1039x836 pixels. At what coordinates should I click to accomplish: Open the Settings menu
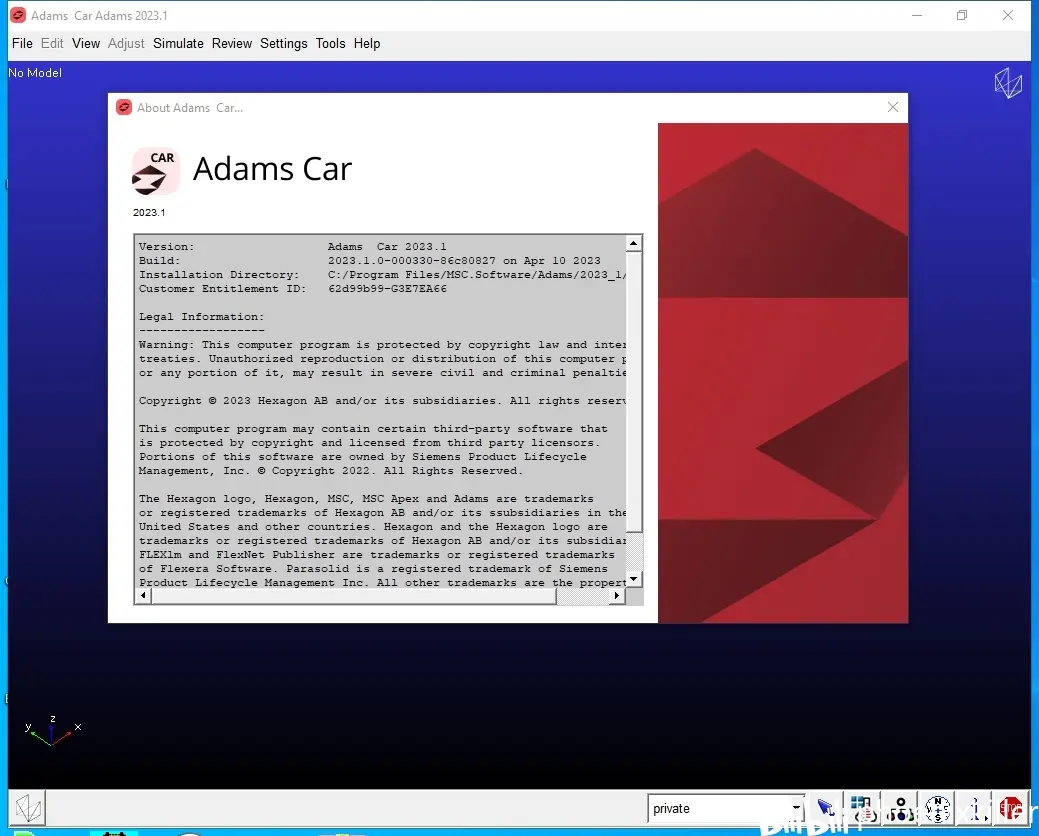click(284, 44)
